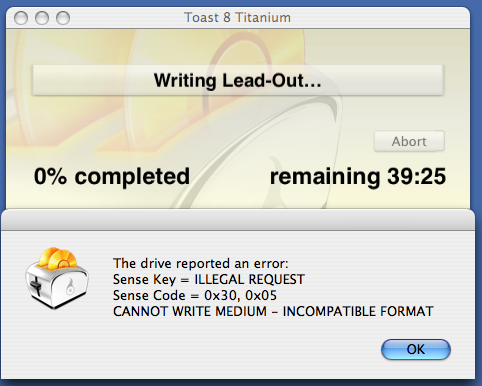482x386 pixels.
Task: Click the flame emblem on the toaster
Action: (70, 286)
